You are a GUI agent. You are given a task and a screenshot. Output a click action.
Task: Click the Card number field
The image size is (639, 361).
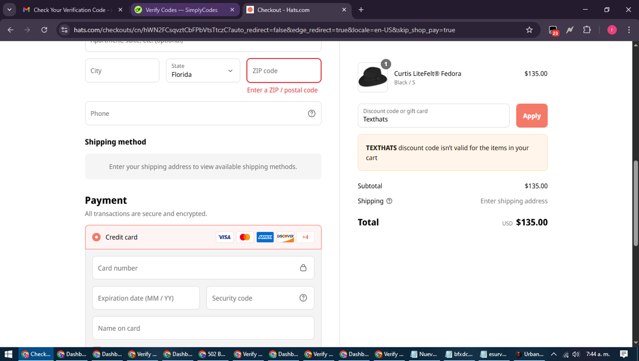203,268
